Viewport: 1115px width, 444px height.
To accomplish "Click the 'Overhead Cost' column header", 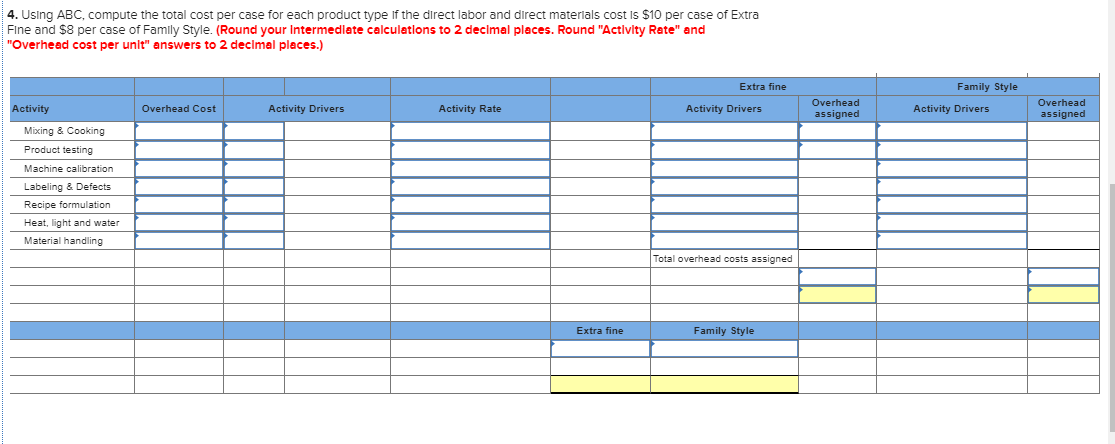I will pos(179,109).
